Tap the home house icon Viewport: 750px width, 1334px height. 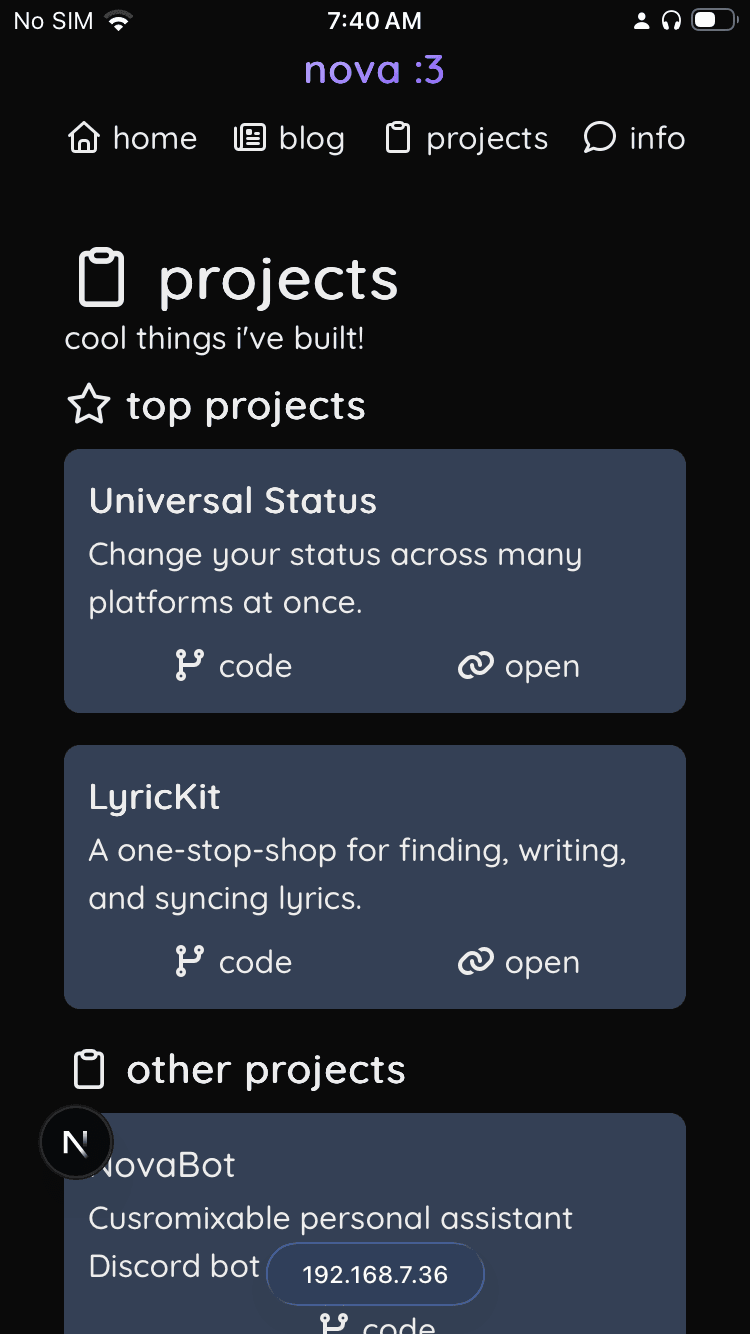tap(84, 138)
